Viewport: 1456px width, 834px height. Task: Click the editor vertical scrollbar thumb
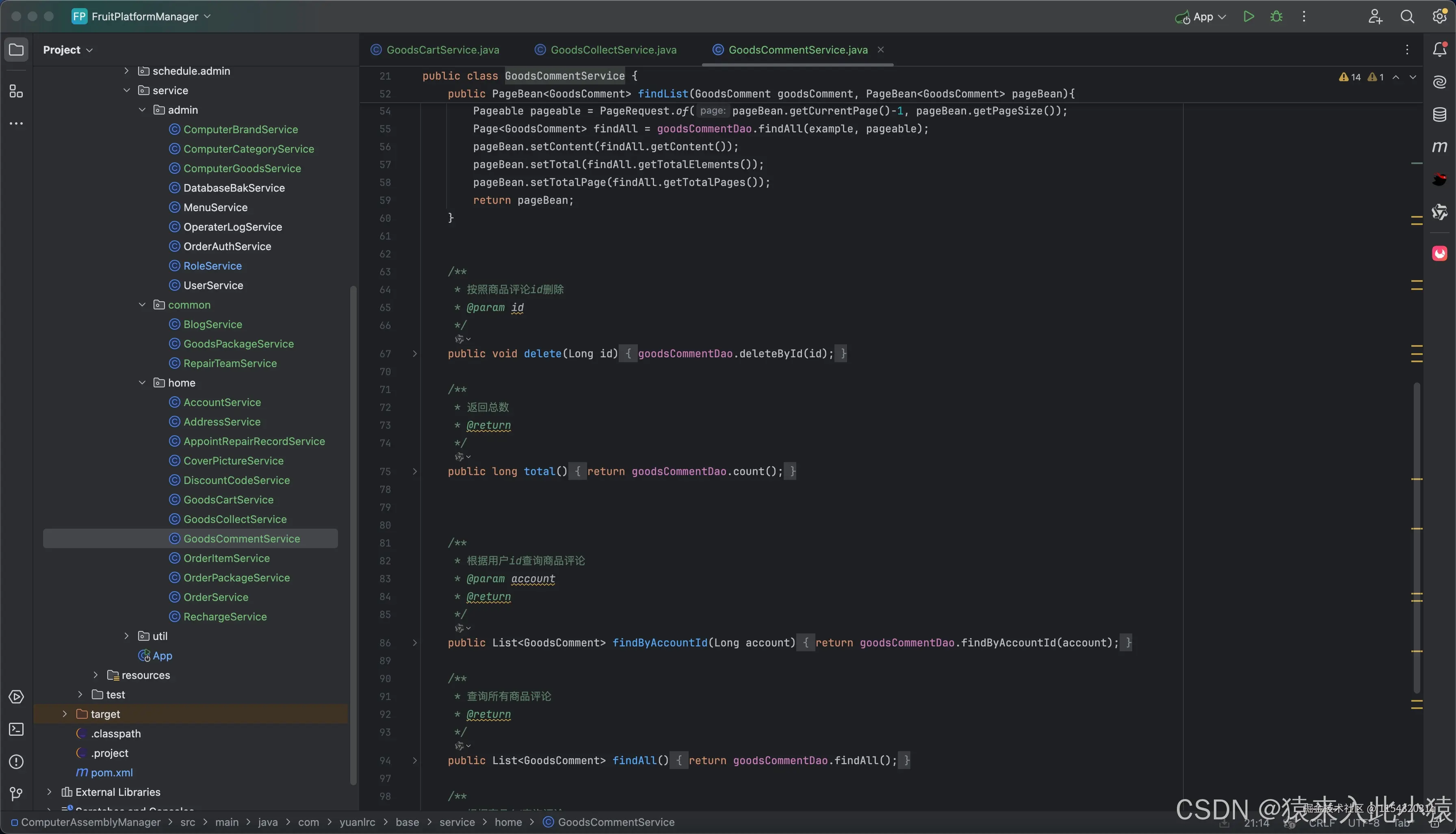[1417, 538]
